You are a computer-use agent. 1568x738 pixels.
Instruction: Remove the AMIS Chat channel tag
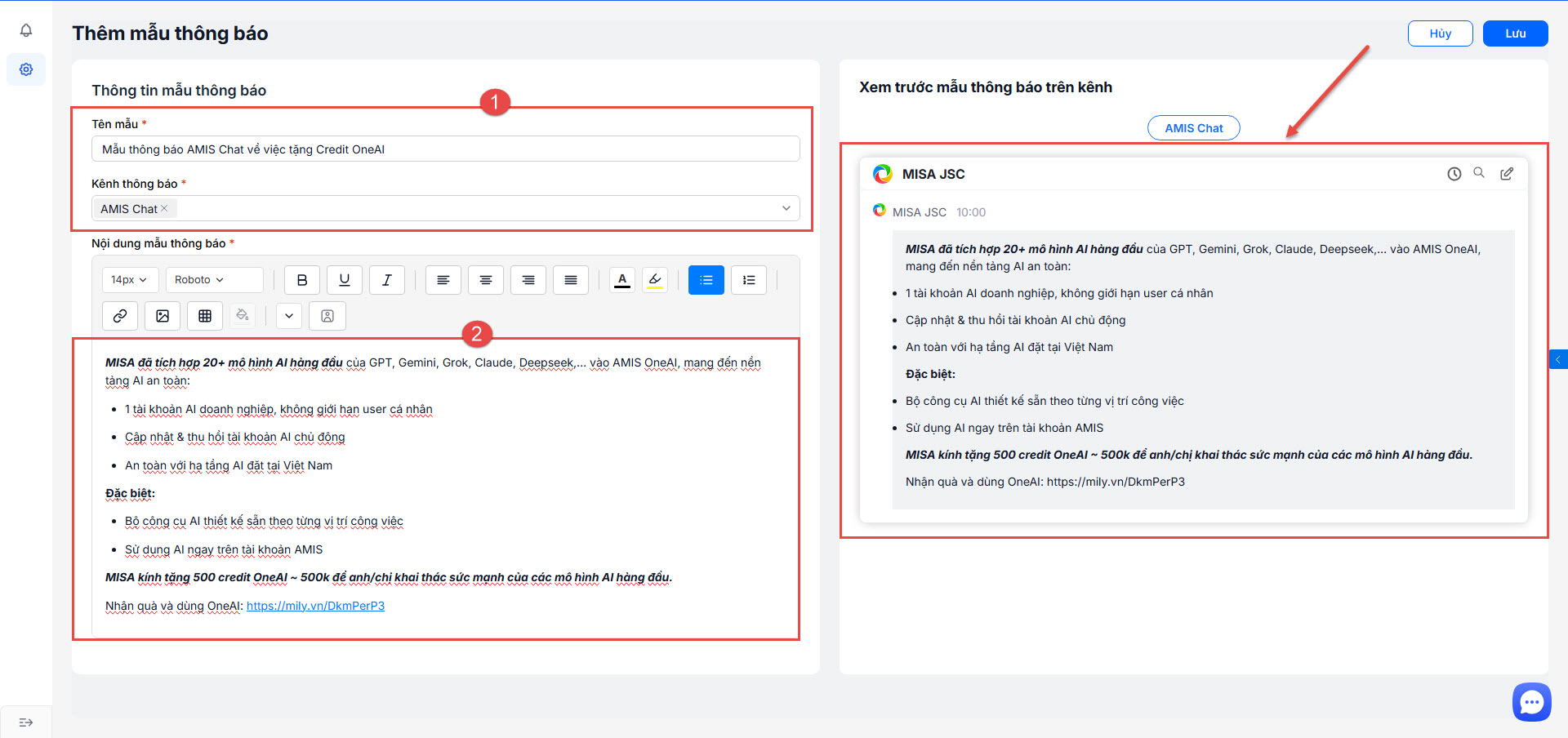click(164, 208)
